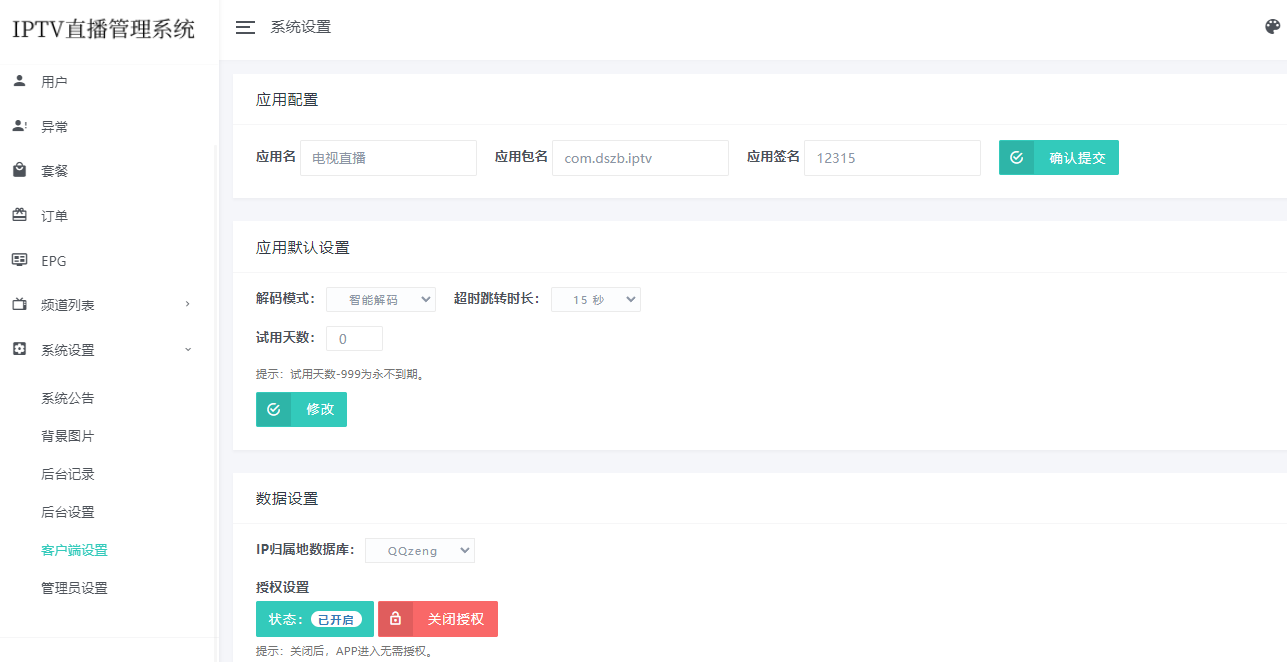
Task: Select the EPG icon in the sidebar
Action: click(17, 260)
